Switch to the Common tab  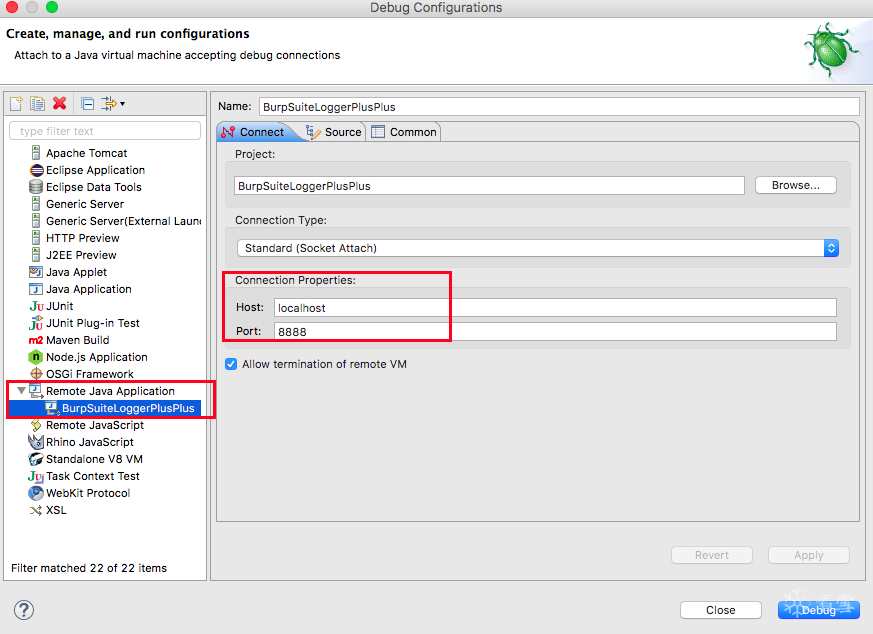pyautogui.click(x=404, y=132)
